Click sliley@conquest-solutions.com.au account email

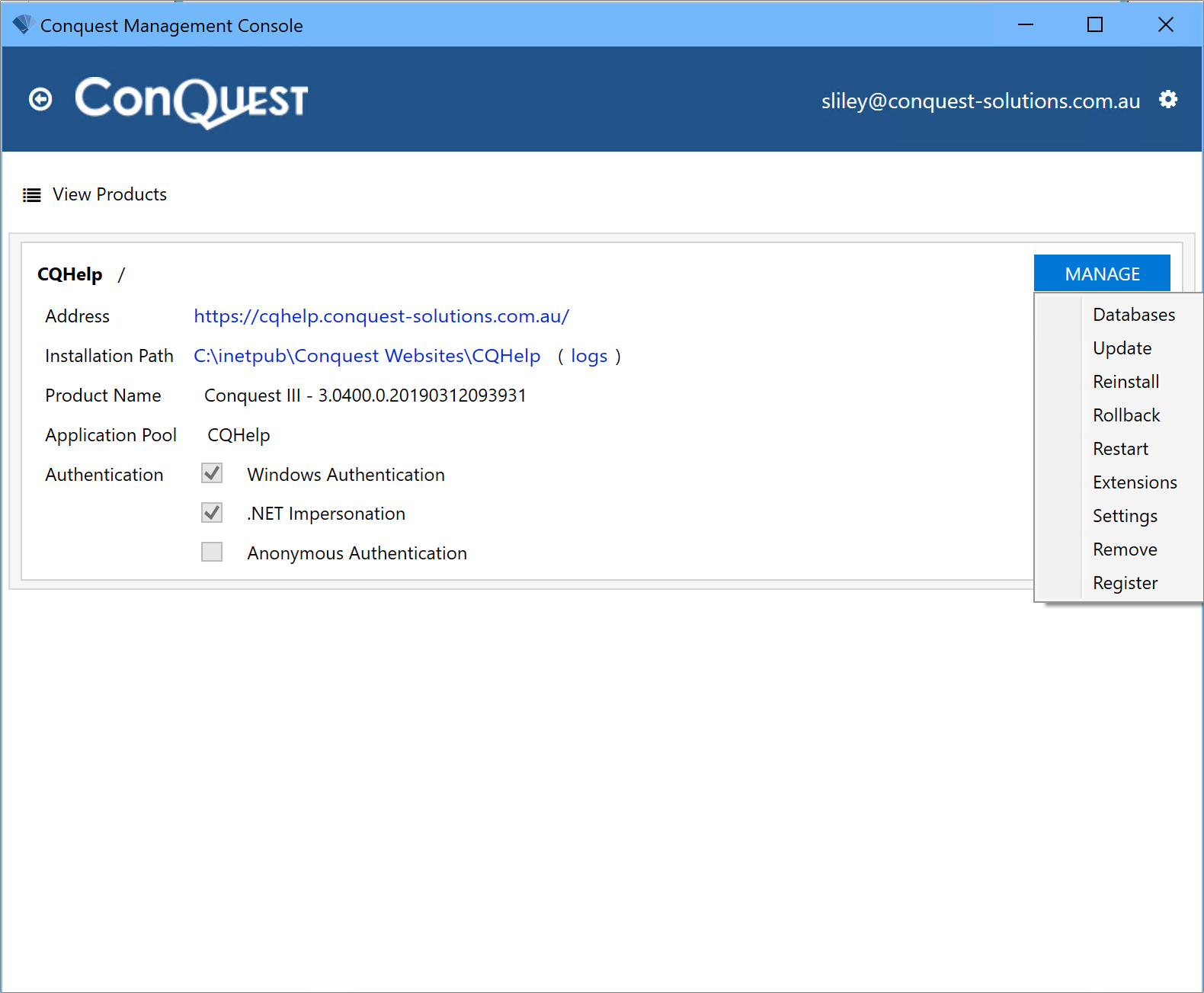(981, 101)
